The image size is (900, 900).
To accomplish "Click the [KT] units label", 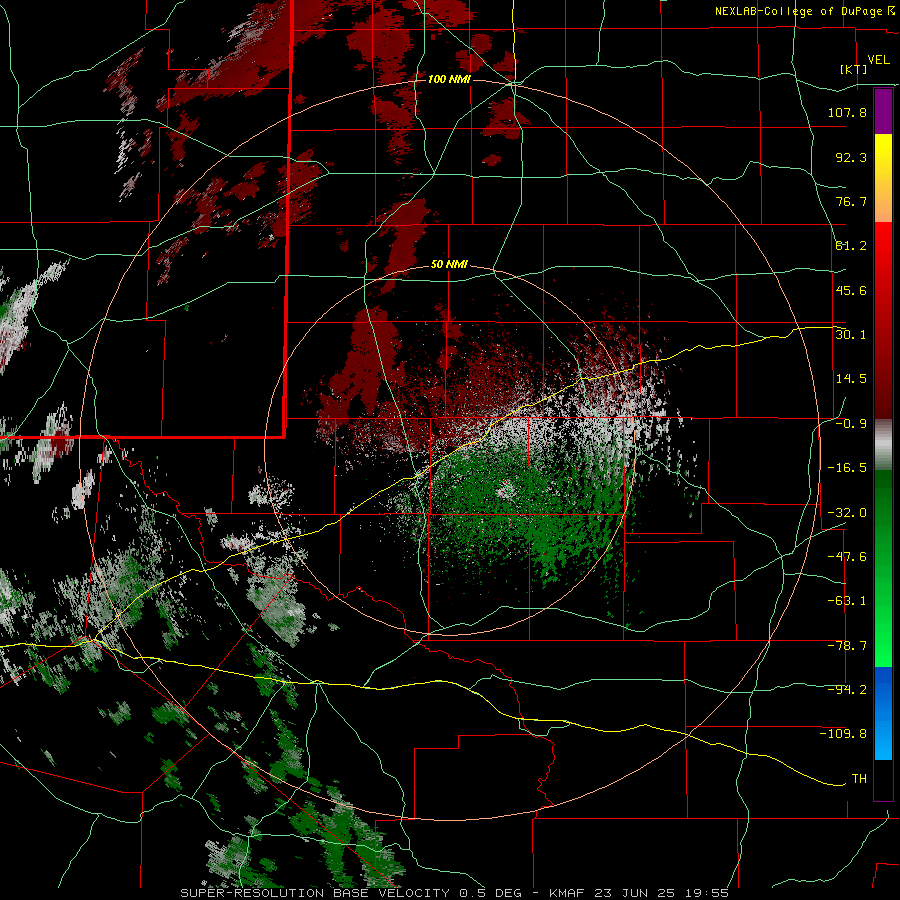I will pyautogui.click(x=854, y=69).
